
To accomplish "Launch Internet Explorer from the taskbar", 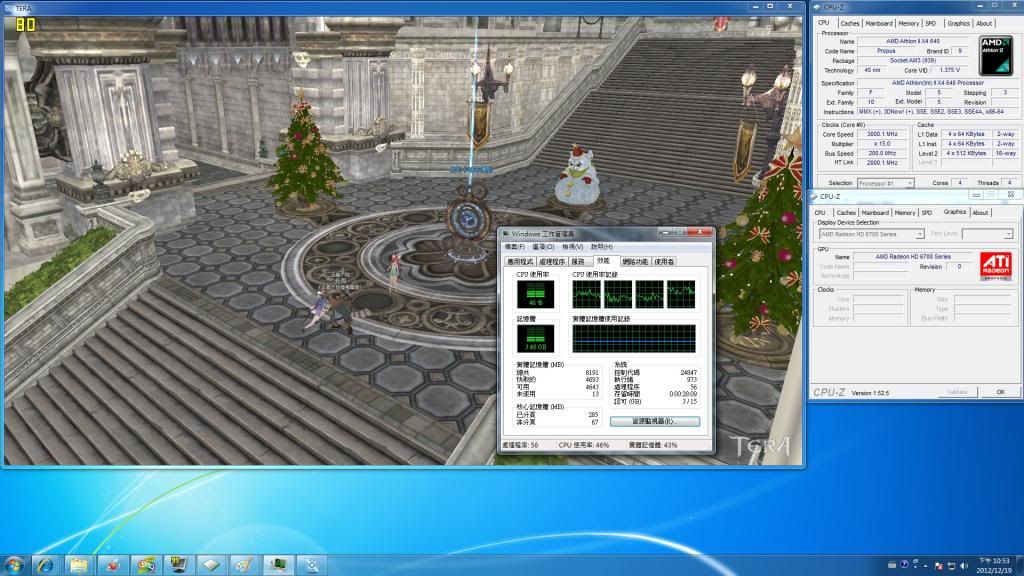I will (45, 565).
